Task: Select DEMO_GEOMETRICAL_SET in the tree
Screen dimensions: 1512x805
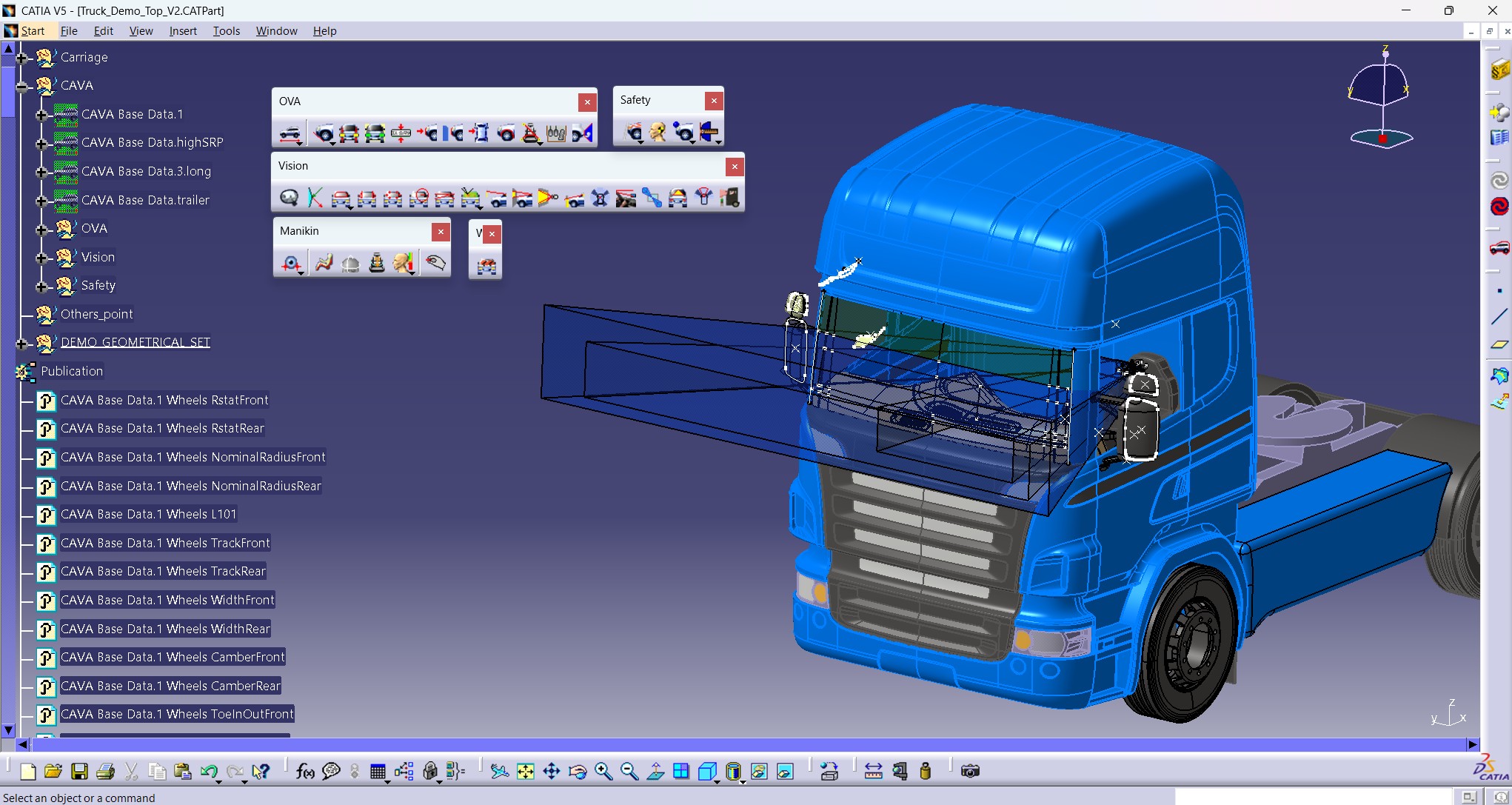Action: point(135,342)
